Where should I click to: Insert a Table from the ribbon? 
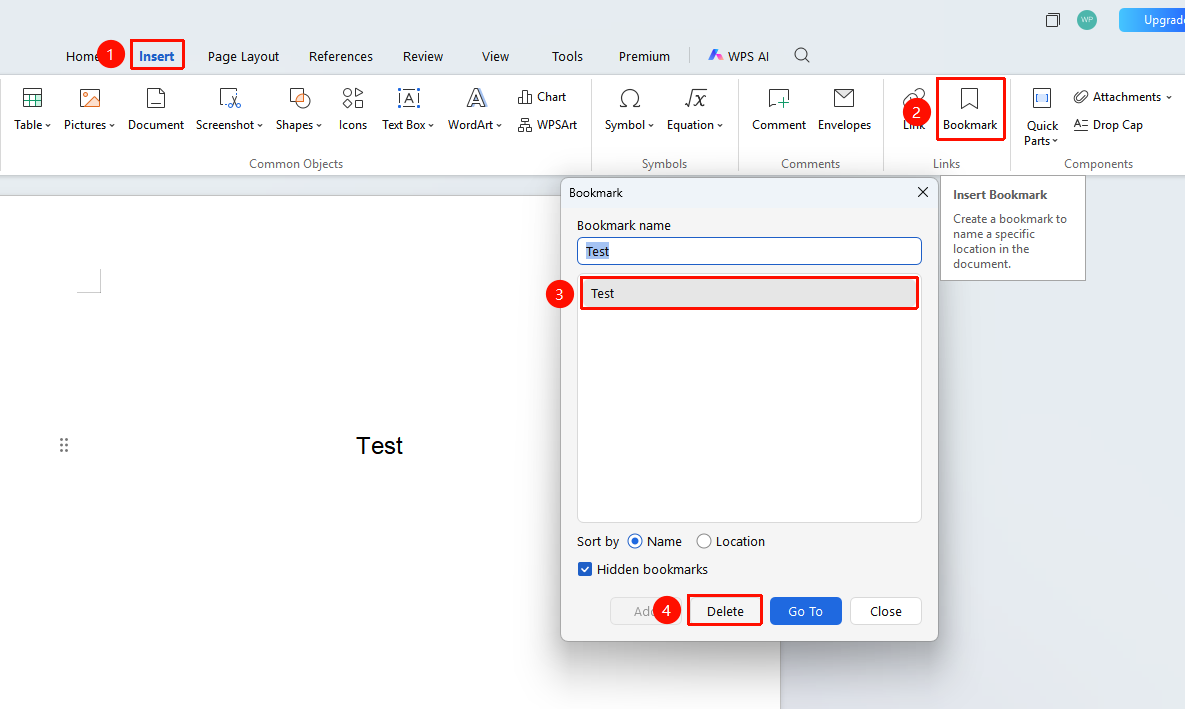(x=32, y=109)
